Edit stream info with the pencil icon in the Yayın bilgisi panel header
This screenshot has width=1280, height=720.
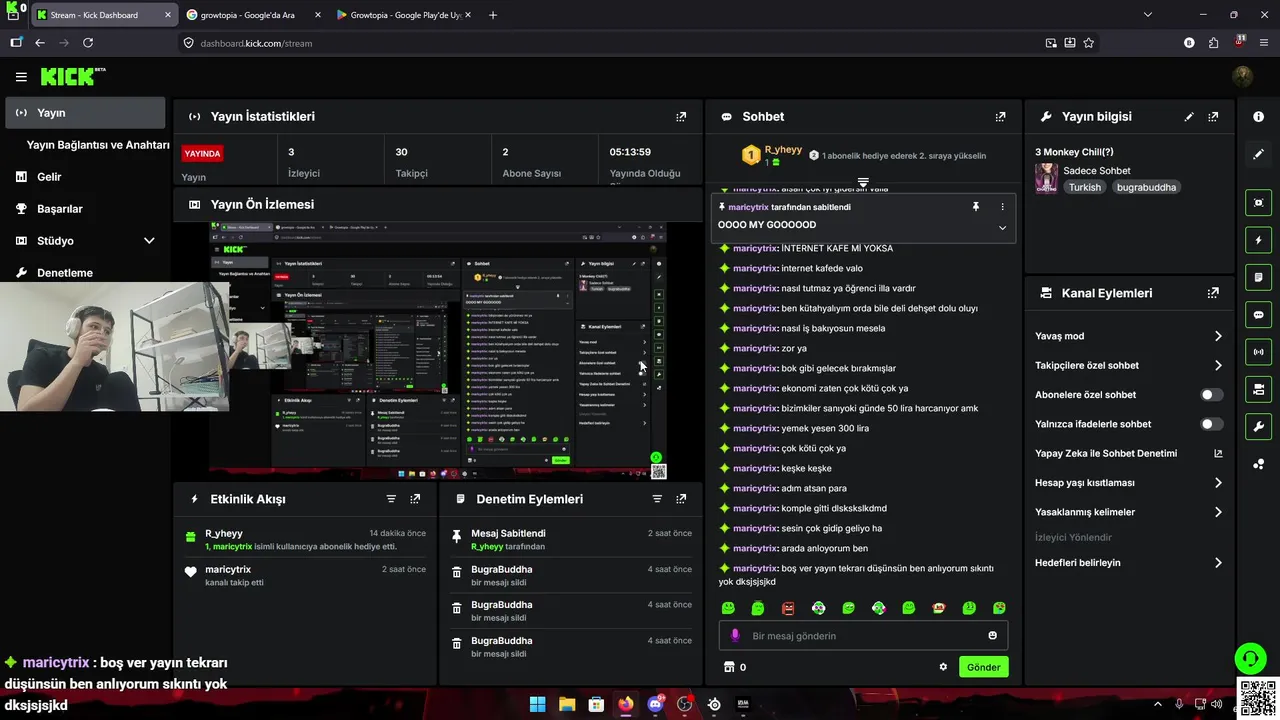point(1189,117)
